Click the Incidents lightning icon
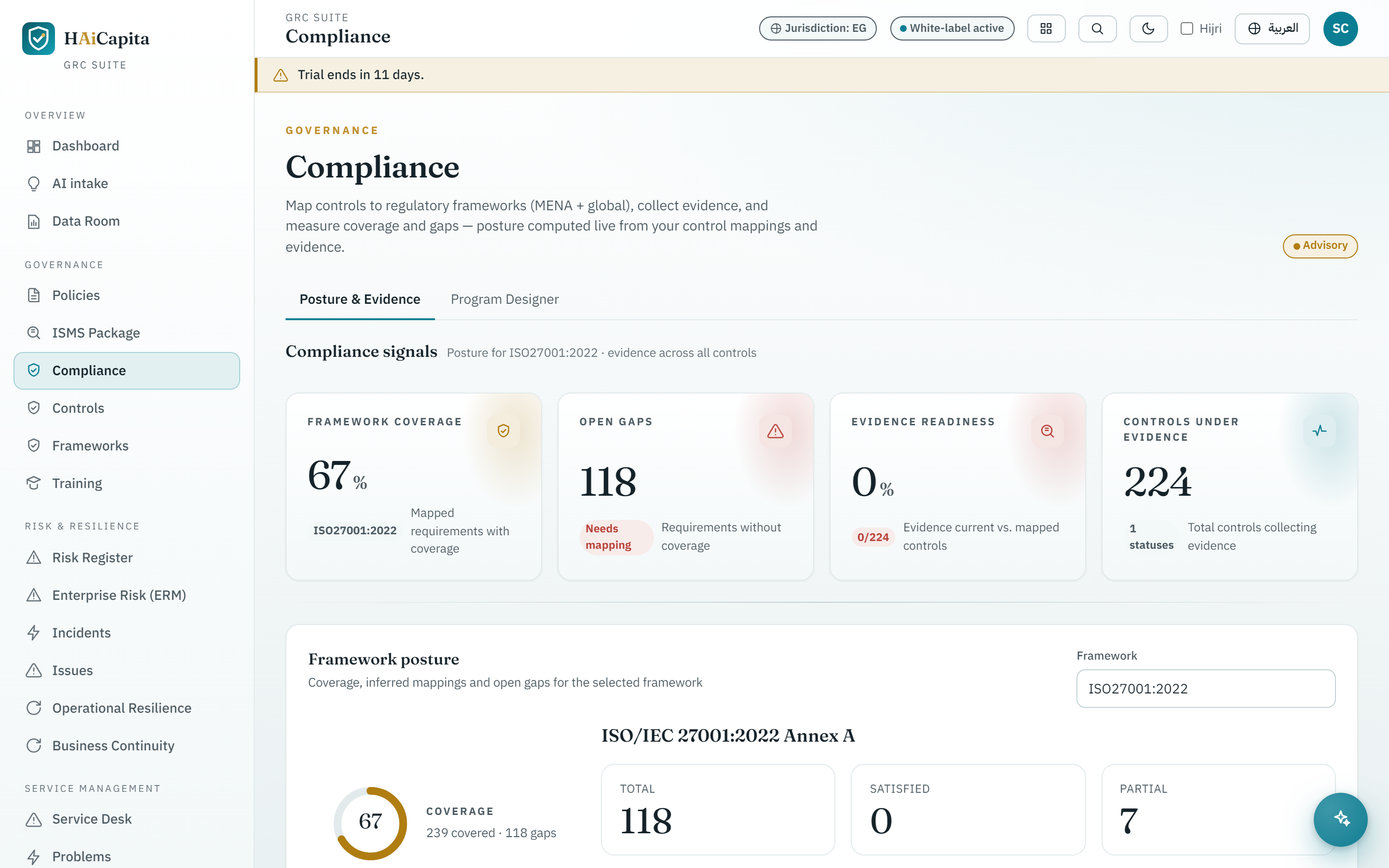The image size is (1389, 868). click(x=34, y=633)
